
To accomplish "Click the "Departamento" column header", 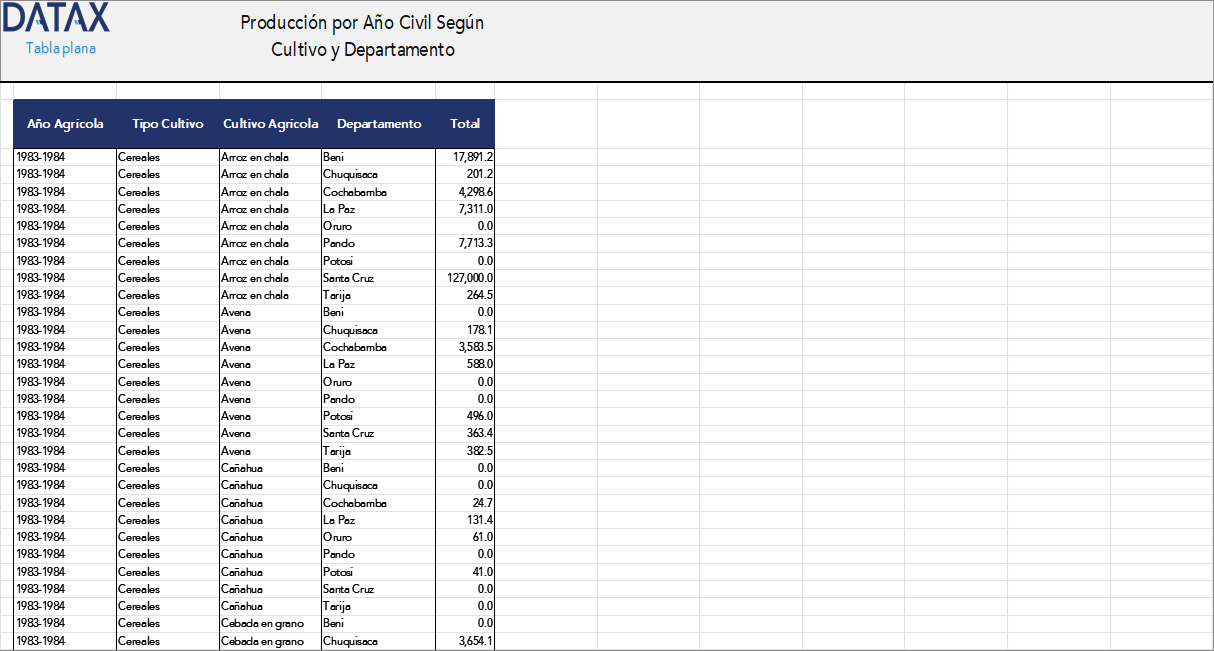I will (x=379, y=123).
